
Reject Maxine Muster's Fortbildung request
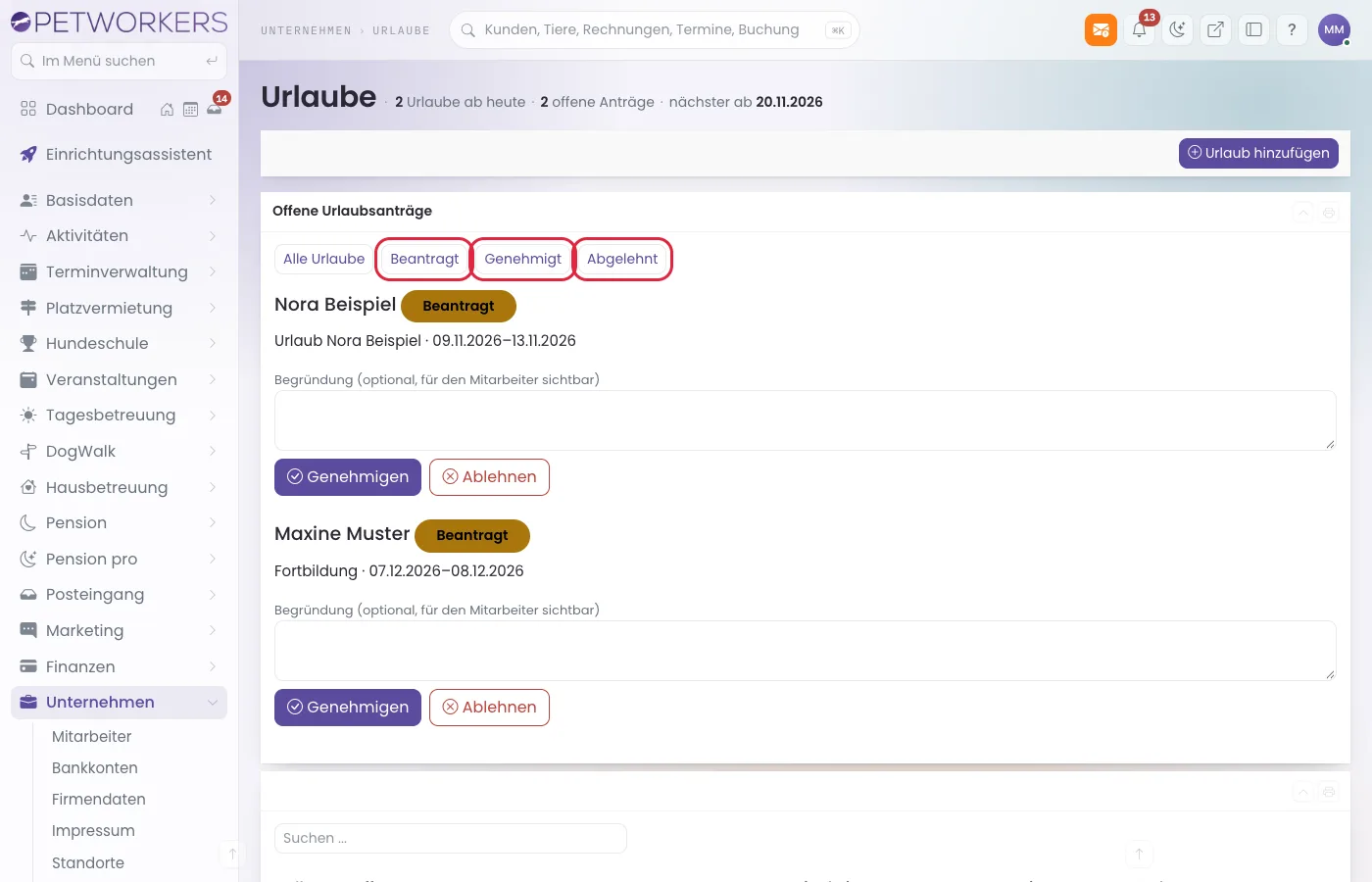489,708
